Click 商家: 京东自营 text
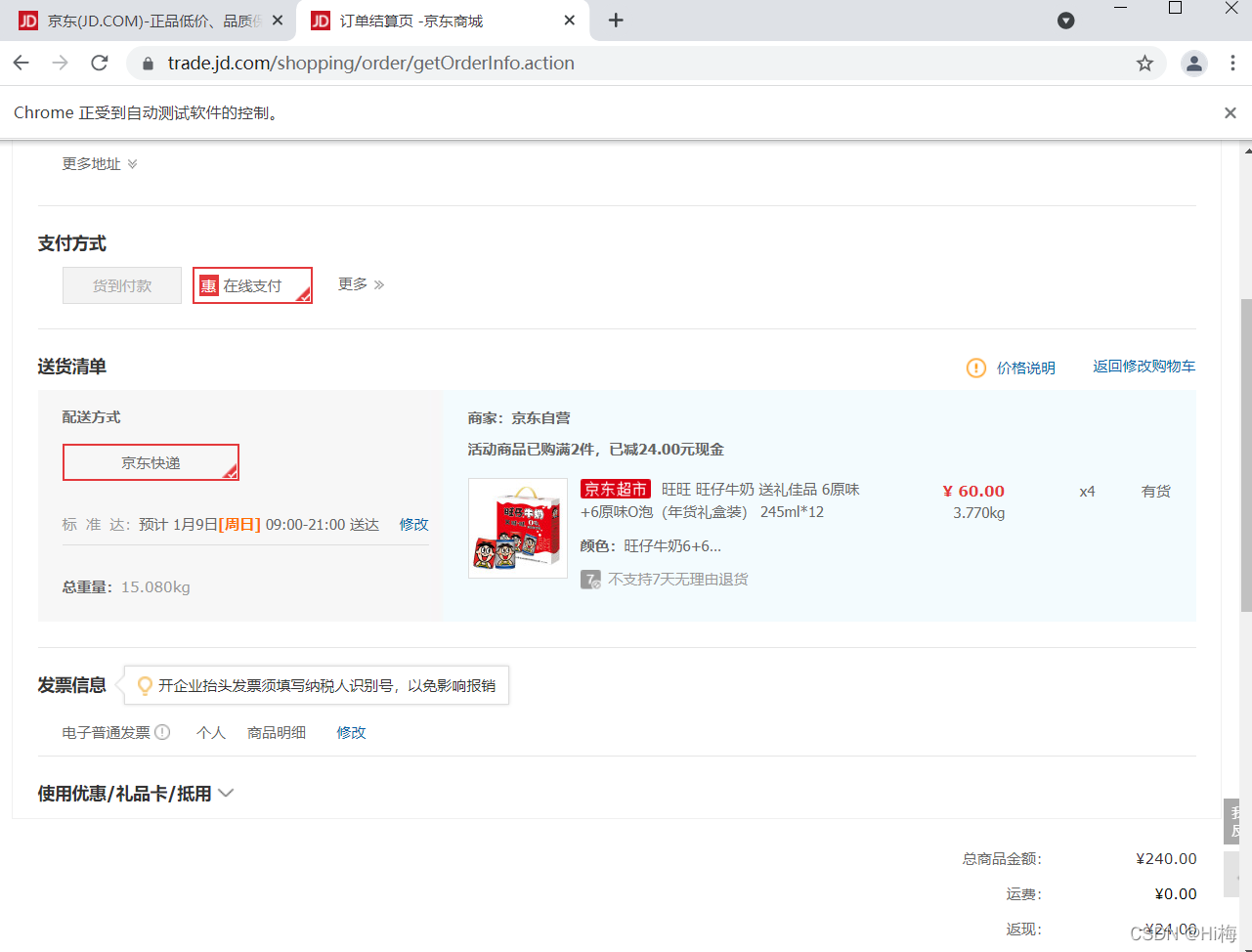This screenshot has width=1252, height=952. click(x=519, y=418)
